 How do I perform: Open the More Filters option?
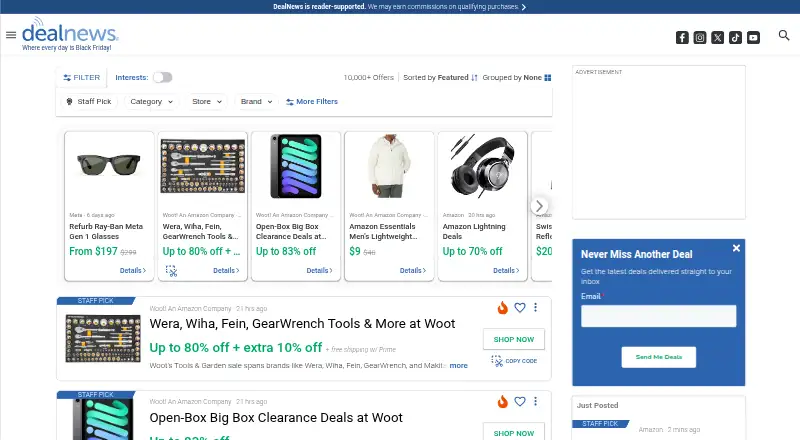[312, 102]
